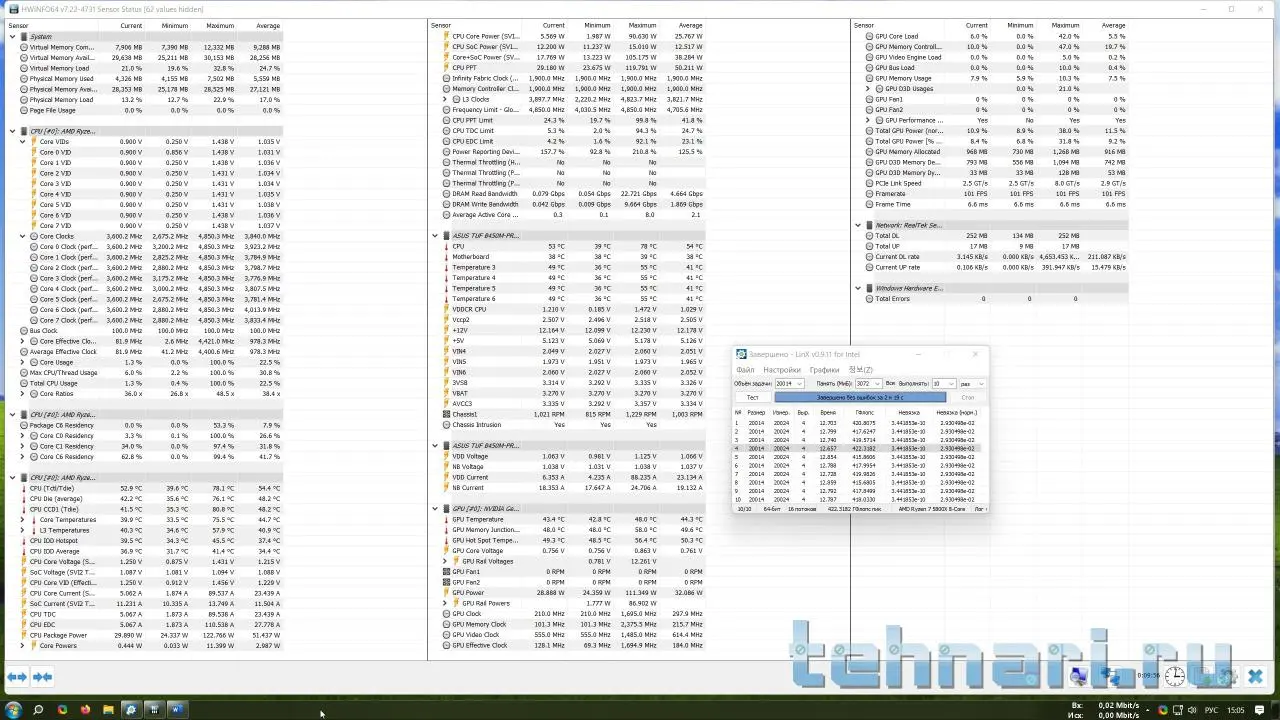This screenshot has height=720, width=1280.
Task: Click the LinX completion progress bar
Action: 860,397
